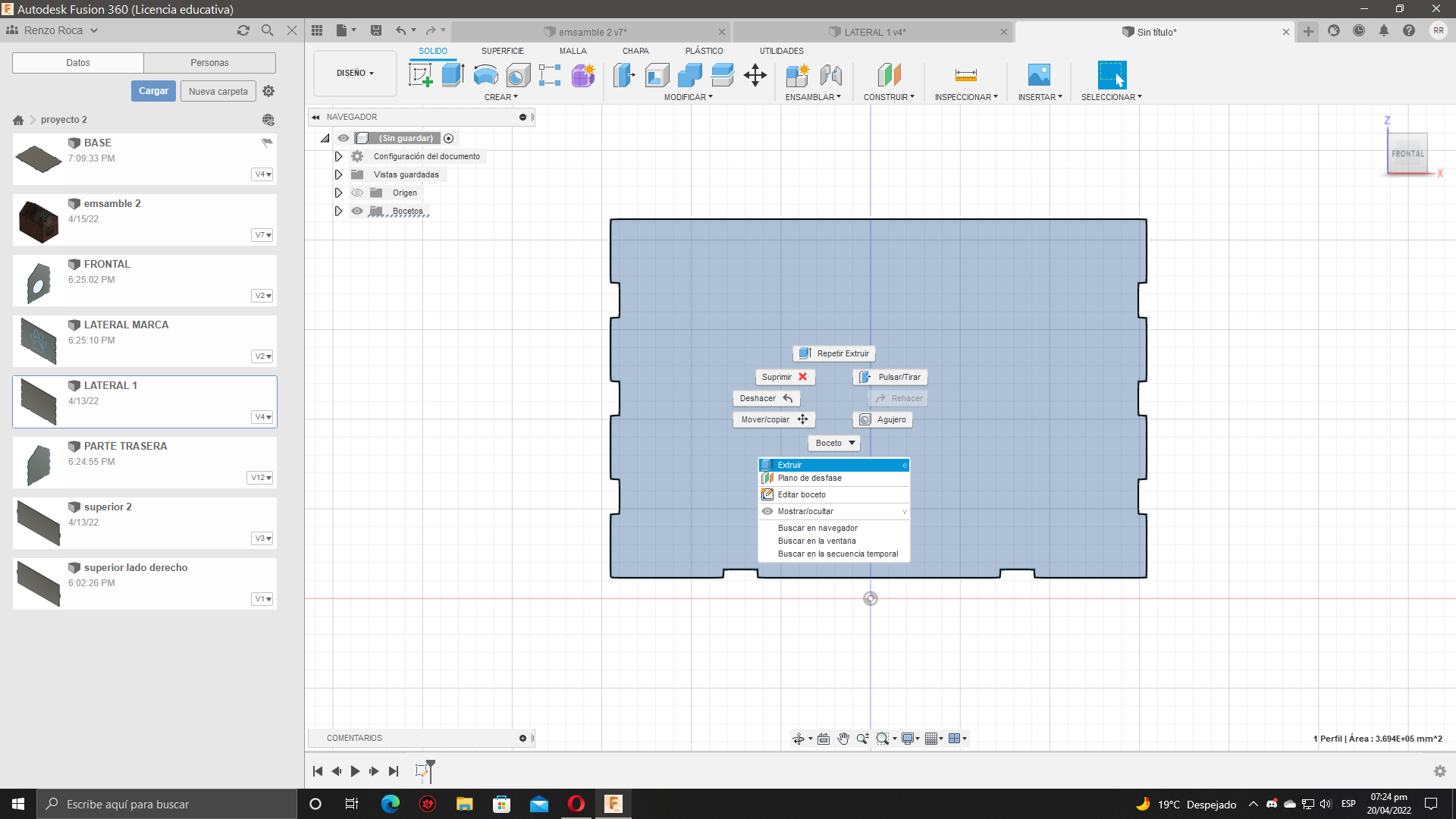
Task: Expand the Configuración del documento node
Action: pyautogui.click(x=339, y=156)
